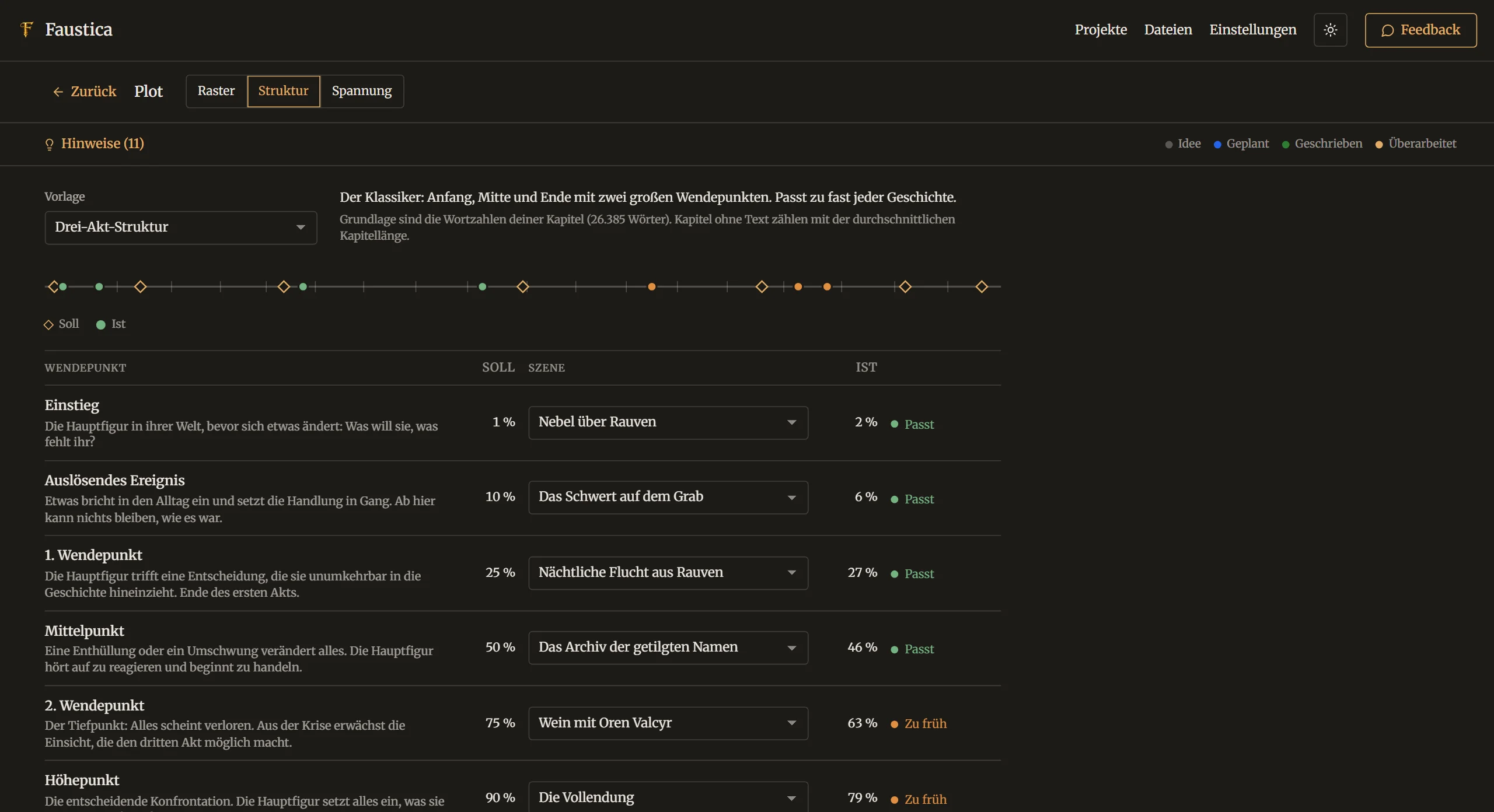This screenshot has width=1494, height=812.
Task: Select the Struktur tab
Action: coord(284,91)
